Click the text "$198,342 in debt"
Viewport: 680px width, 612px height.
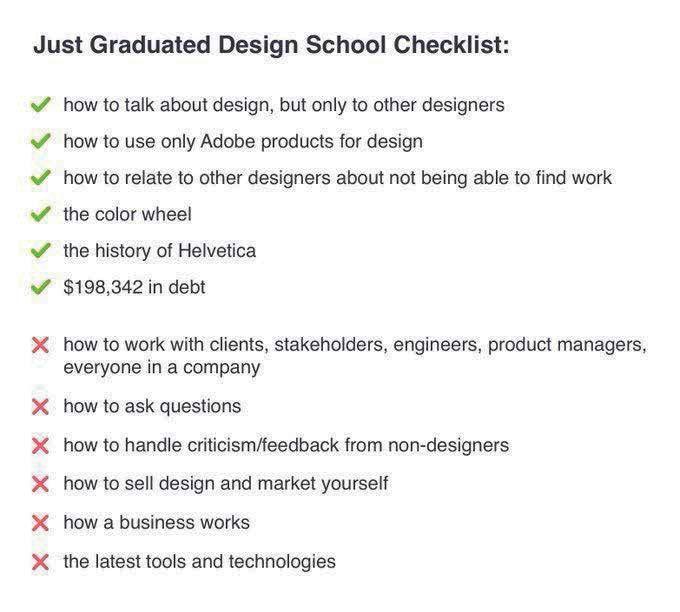click(x=134, y=288)
